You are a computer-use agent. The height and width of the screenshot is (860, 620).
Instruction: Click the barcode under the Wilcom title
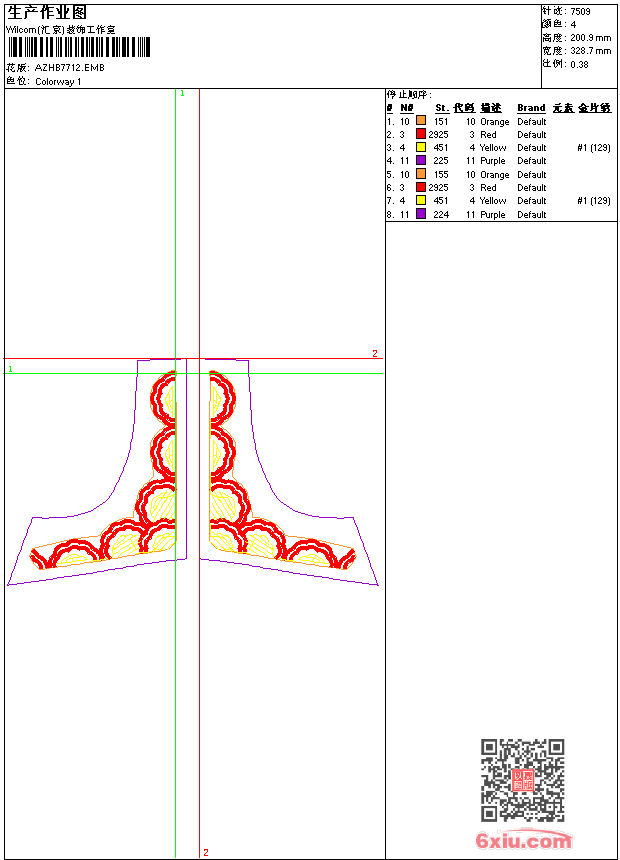pyautogui.click(x=79, y=47)
